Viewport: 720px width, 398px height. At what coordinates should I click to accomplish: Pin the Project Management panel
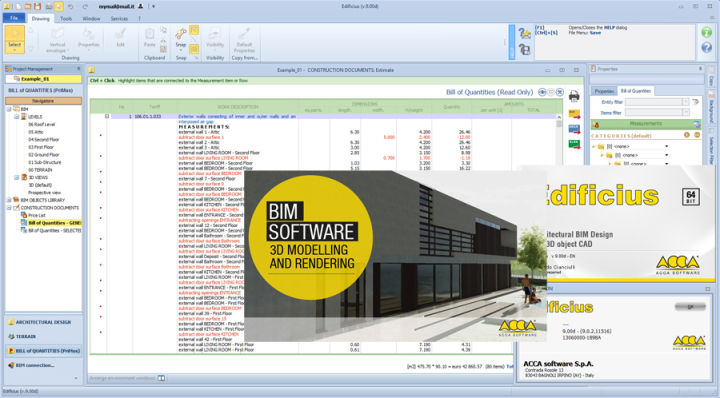click(x=79, y=69)
